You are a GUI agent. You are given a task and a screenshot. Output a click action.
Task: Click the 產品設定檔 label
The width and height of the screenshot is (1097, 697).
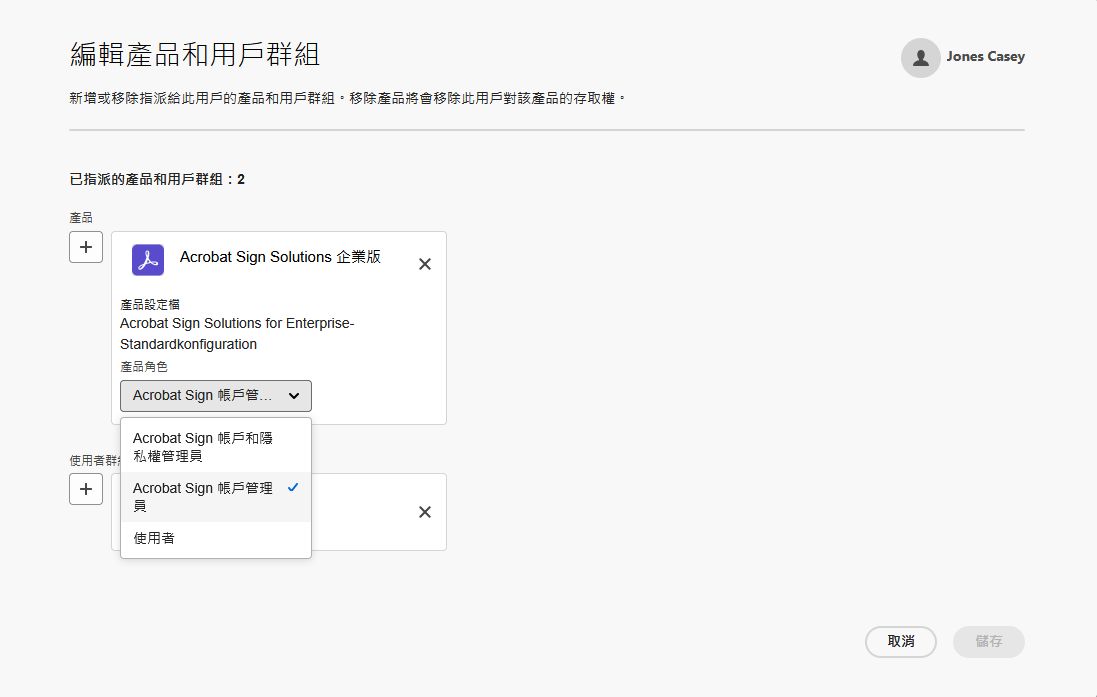coord(150,304)
